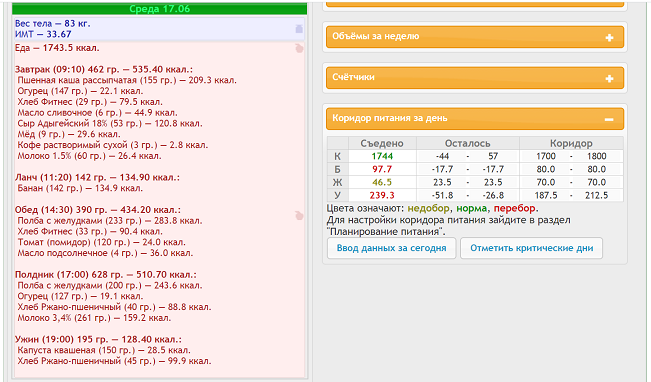Click the Ланч (11:20) meal heading
This screenshot has height=382, width=651.
click(x=97, y=177)
